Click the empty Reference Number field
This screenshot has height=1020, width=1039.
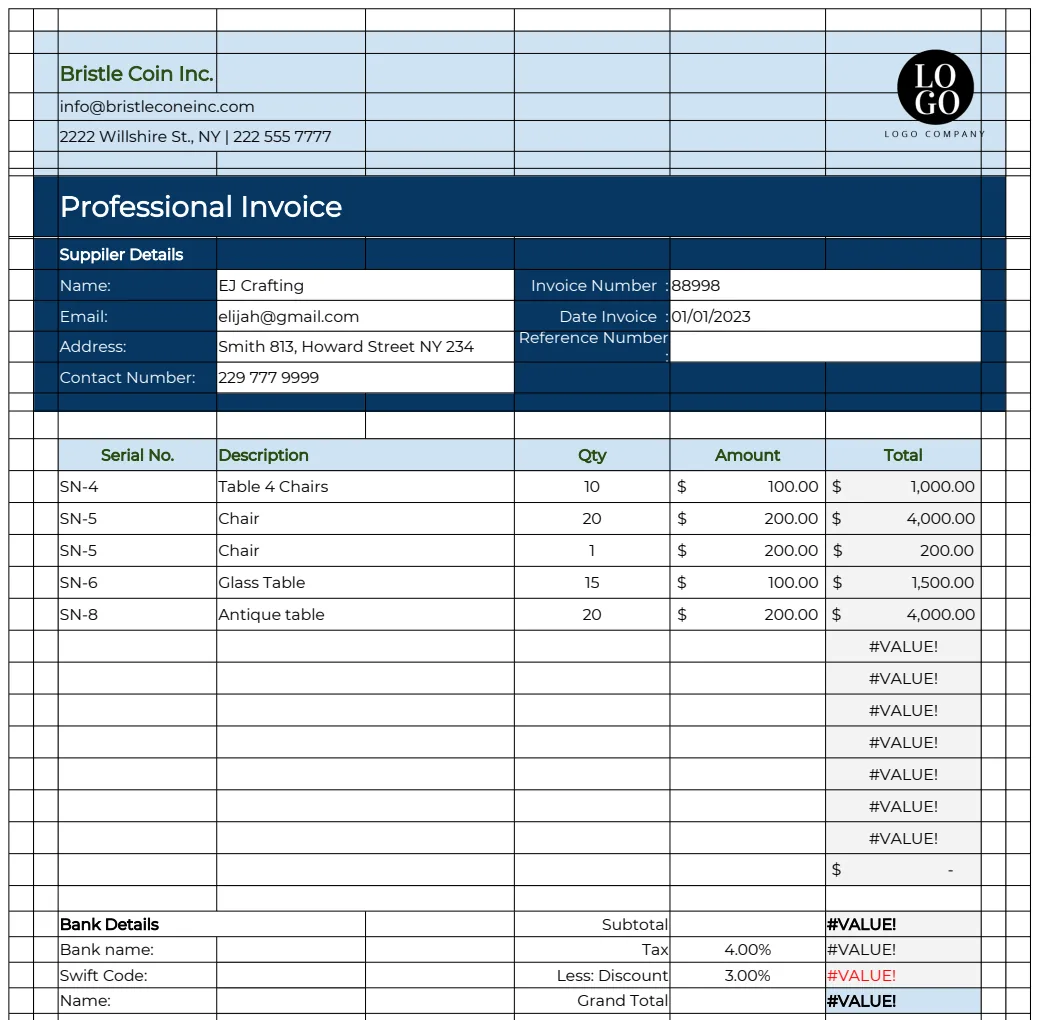825,347
